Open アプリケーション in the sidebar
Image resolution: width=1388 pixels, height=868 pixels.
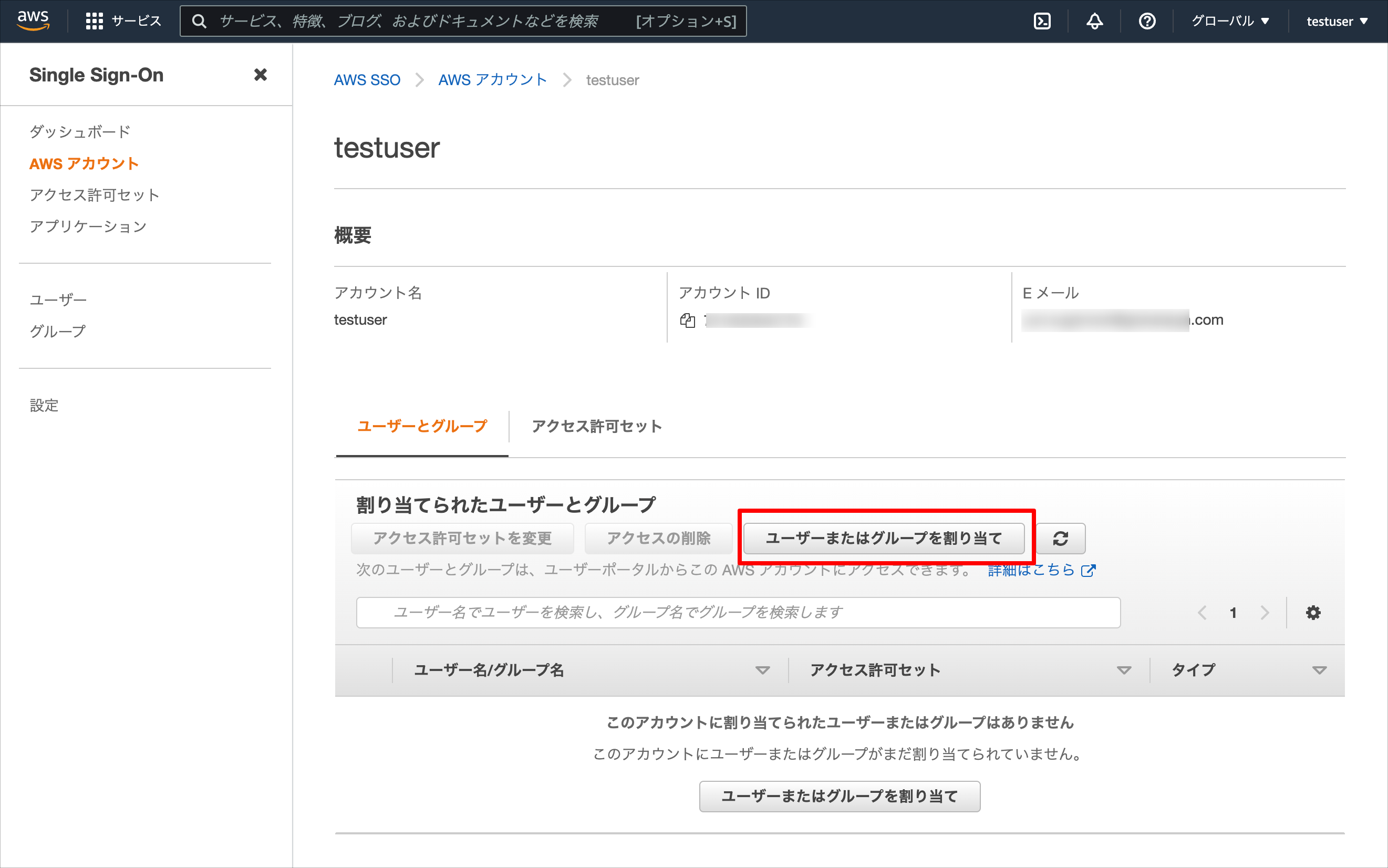click(x=88, y=227)
